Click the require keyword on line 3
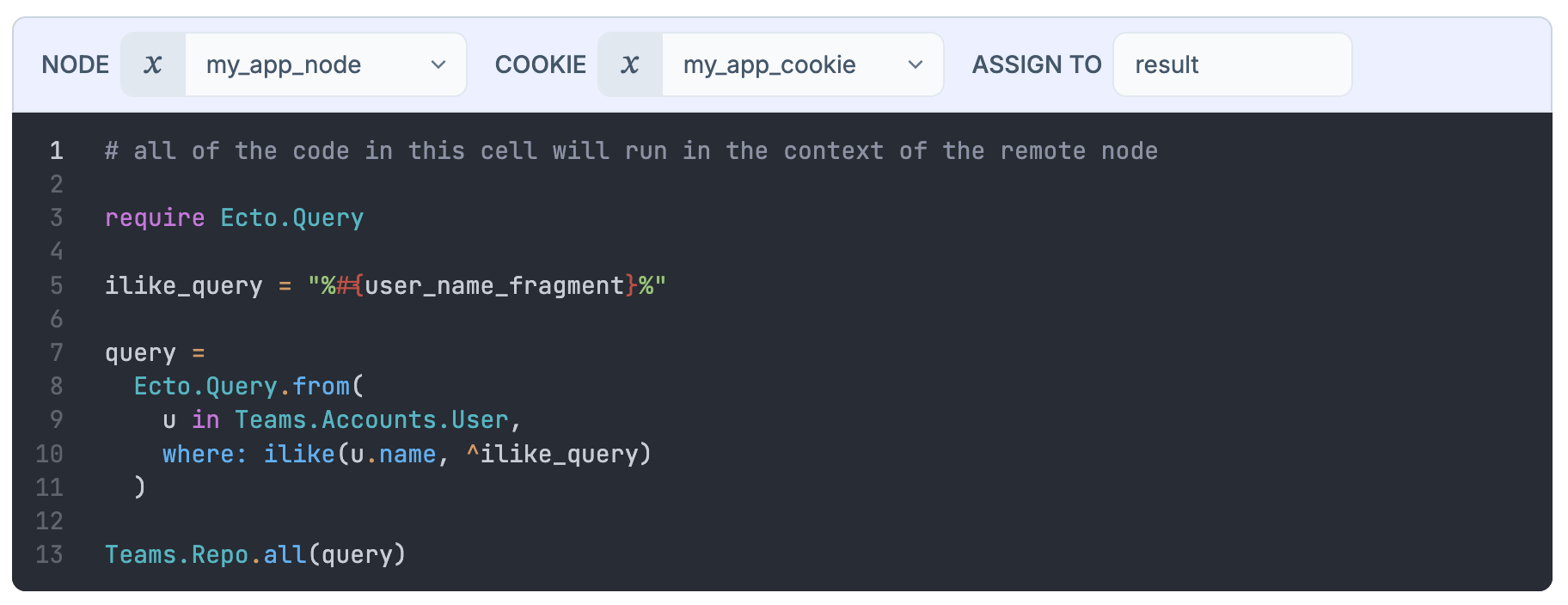1568x605 pixels. (x=155, y=218)
